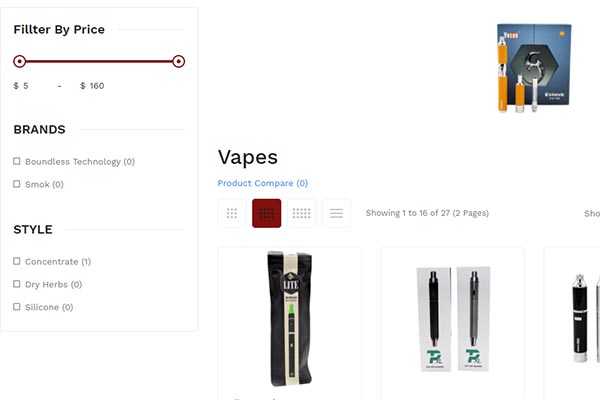Click the maximum price value 160 field
The image size is (600, 400).
[103, 86]
